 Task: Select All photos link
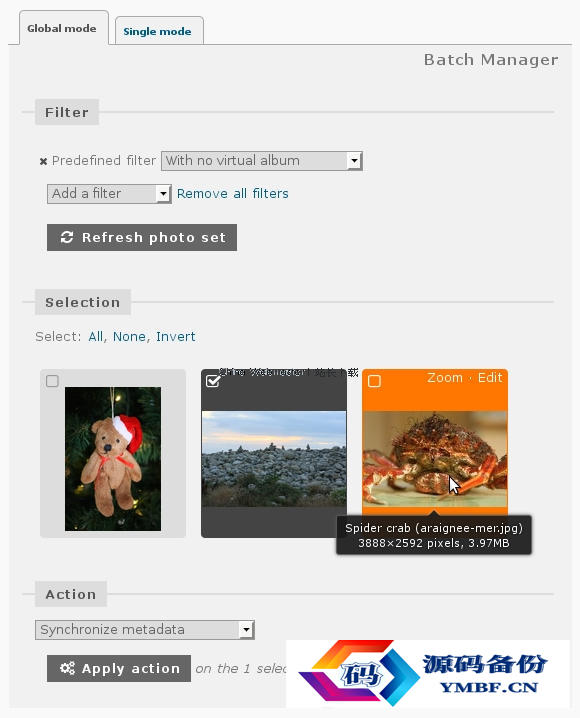pyautogui.click(x=96, y=337)
